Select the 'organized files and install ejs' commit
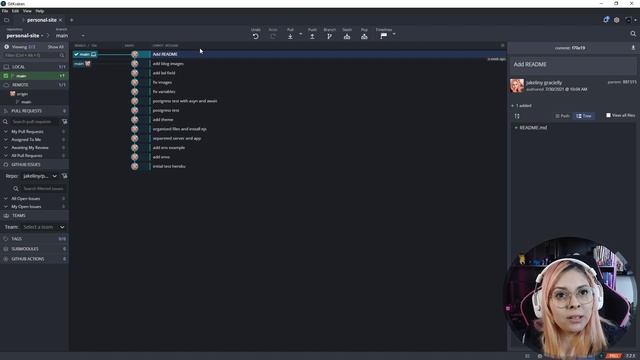 tap(180, 129)
